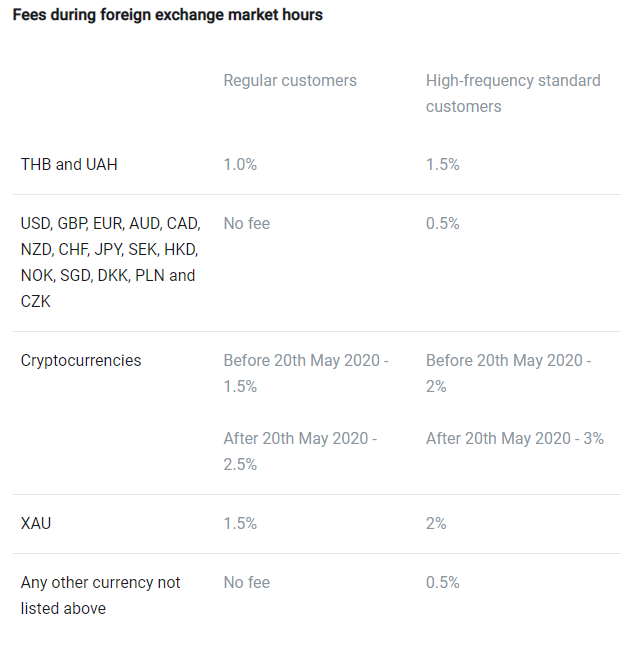Click the 2% fee in the XAU row
Image resolution: width=630 pixels, height=661 pixels.
point(436,524)
